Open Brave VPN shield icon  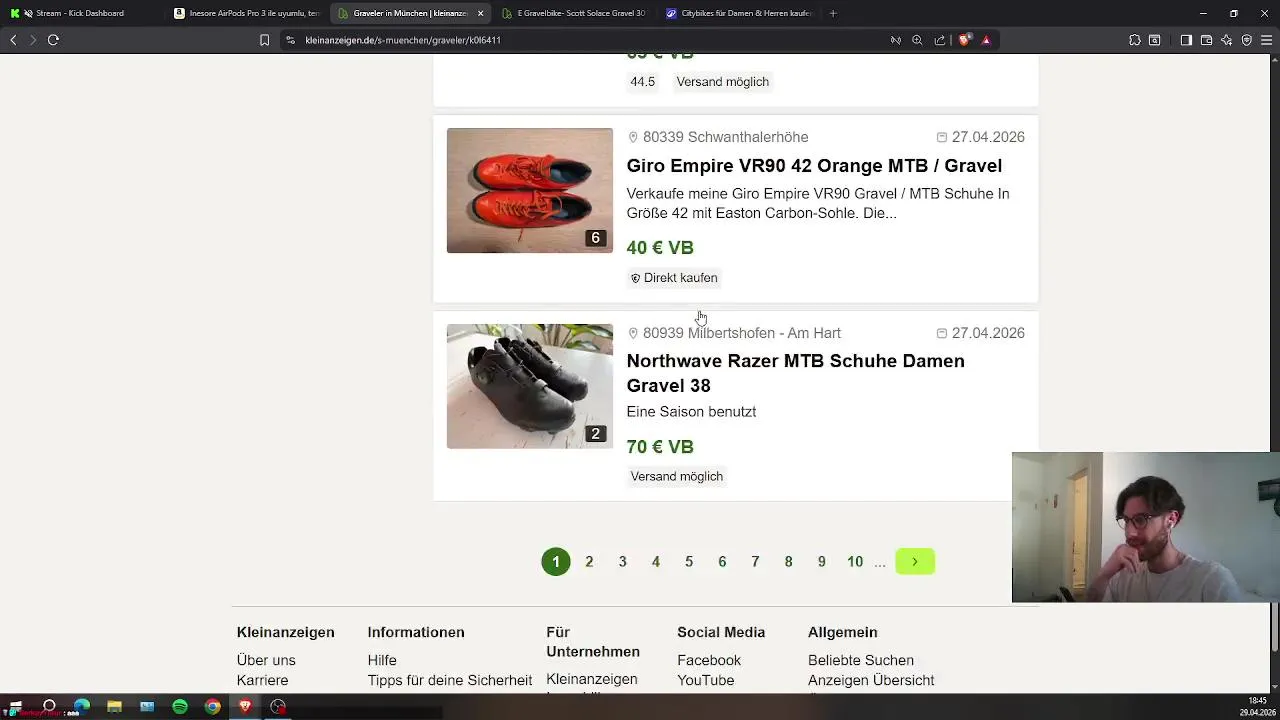tap(1246, 40)
